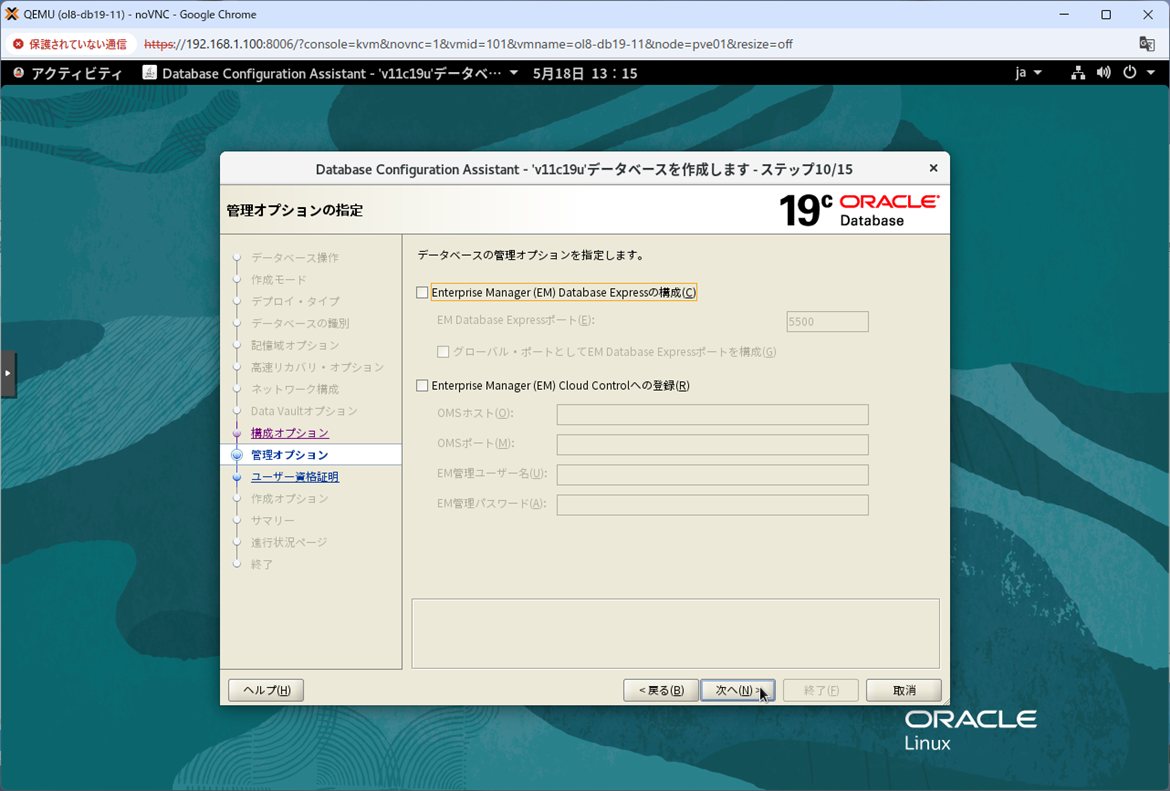Open the ja input language menu

(x=1028, y=72)
